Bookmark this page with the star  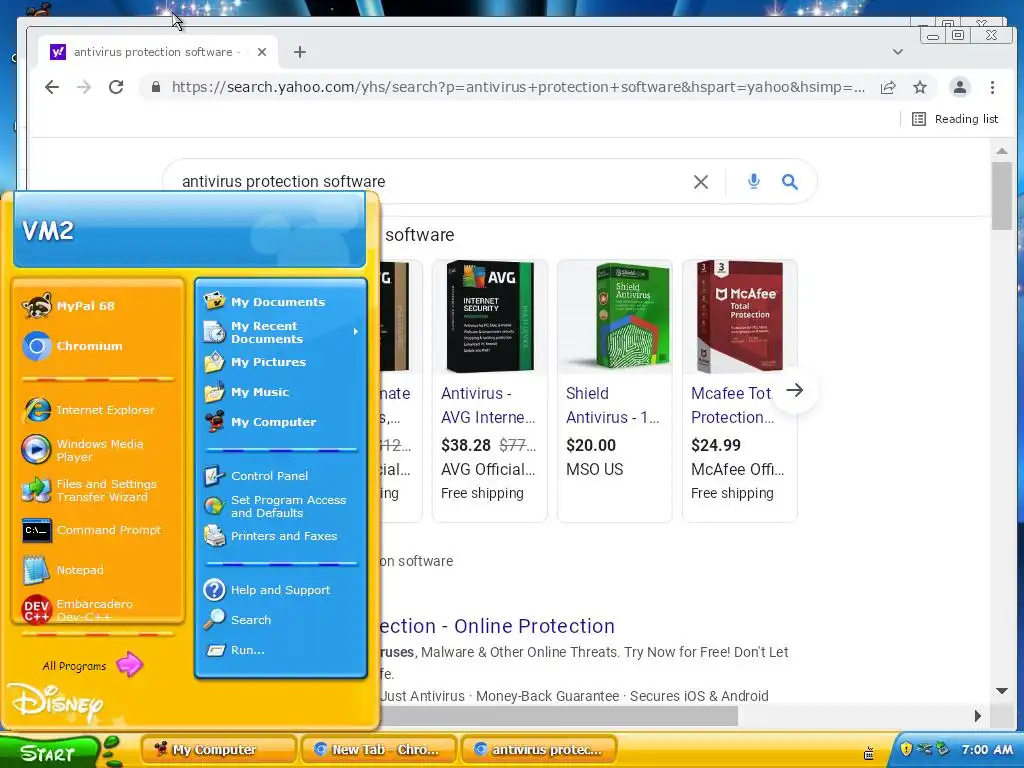click(920, 88)
